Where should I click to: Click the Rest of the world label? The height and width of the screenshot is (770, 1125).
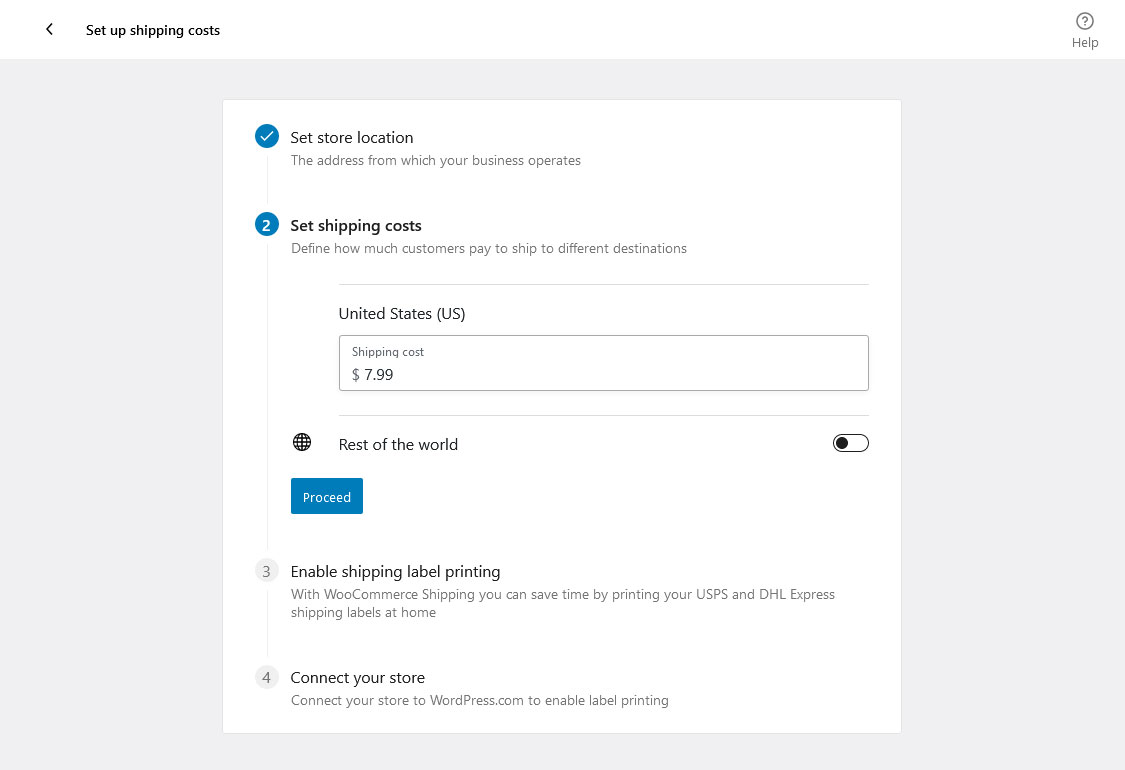click(x=398, y=444)
